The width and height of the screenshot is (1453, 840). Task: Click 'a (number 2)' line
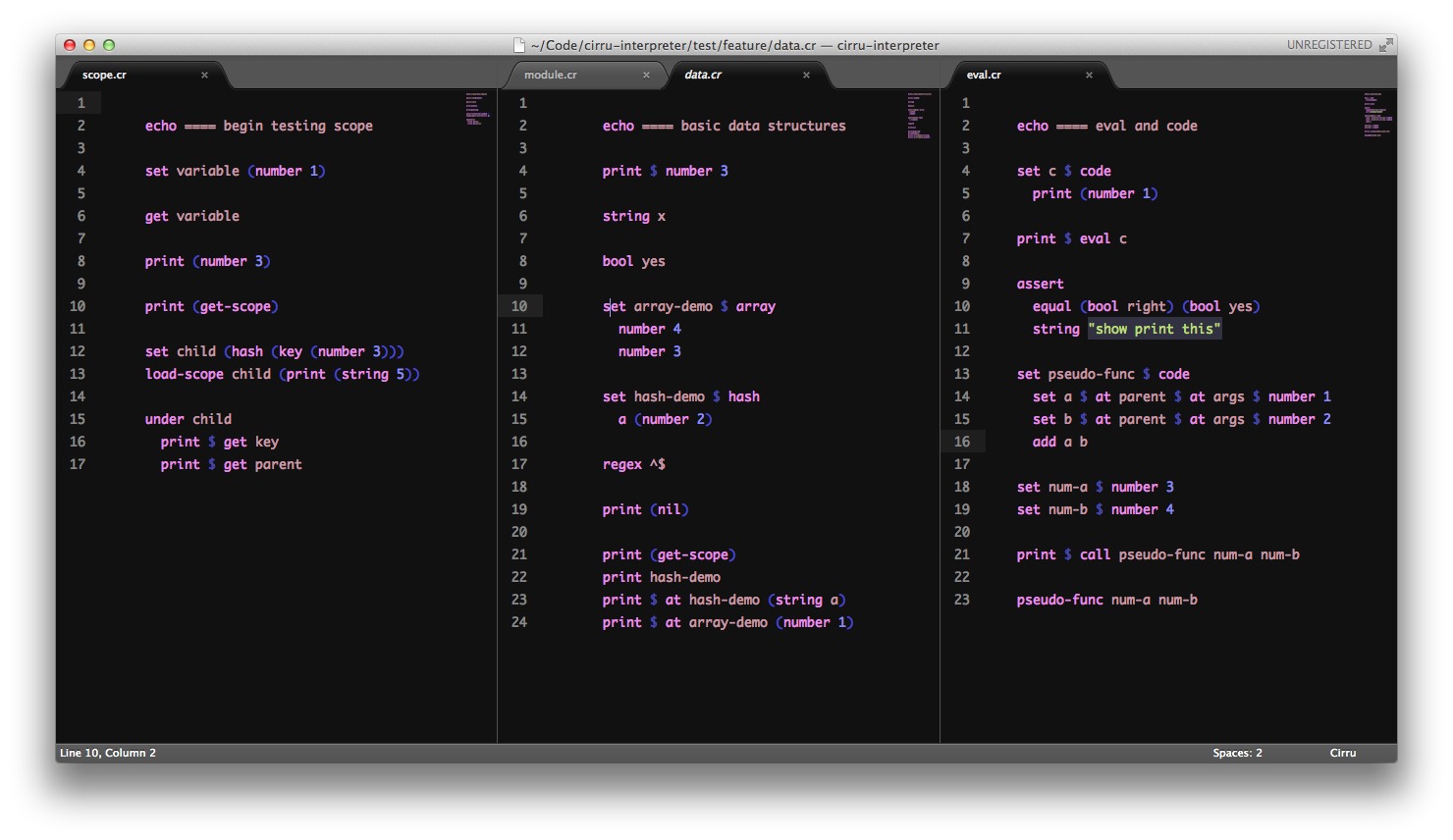(x=666, y=419)
